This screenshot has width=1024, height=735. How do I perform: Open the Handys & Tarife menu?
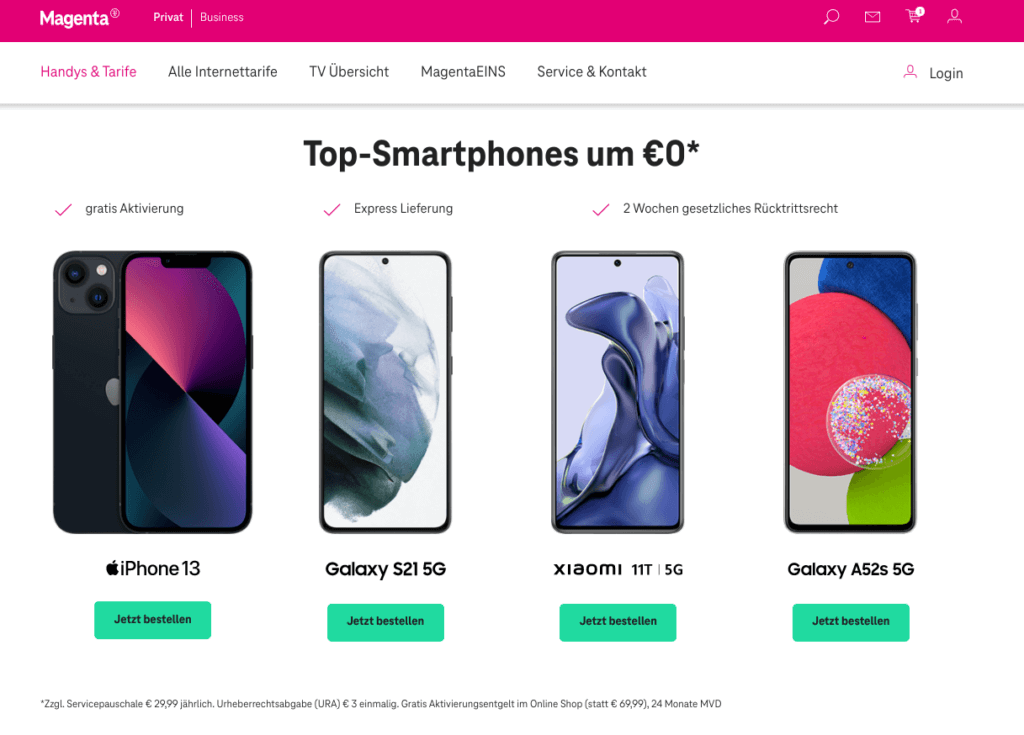click(x=88, y=72)
